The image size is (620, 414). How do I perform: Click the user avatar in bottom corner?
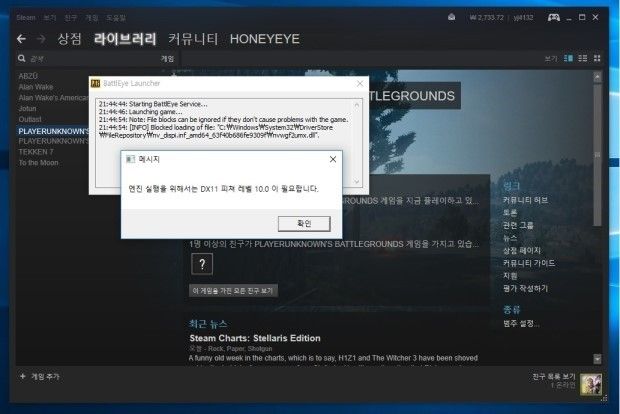(591, 384)
